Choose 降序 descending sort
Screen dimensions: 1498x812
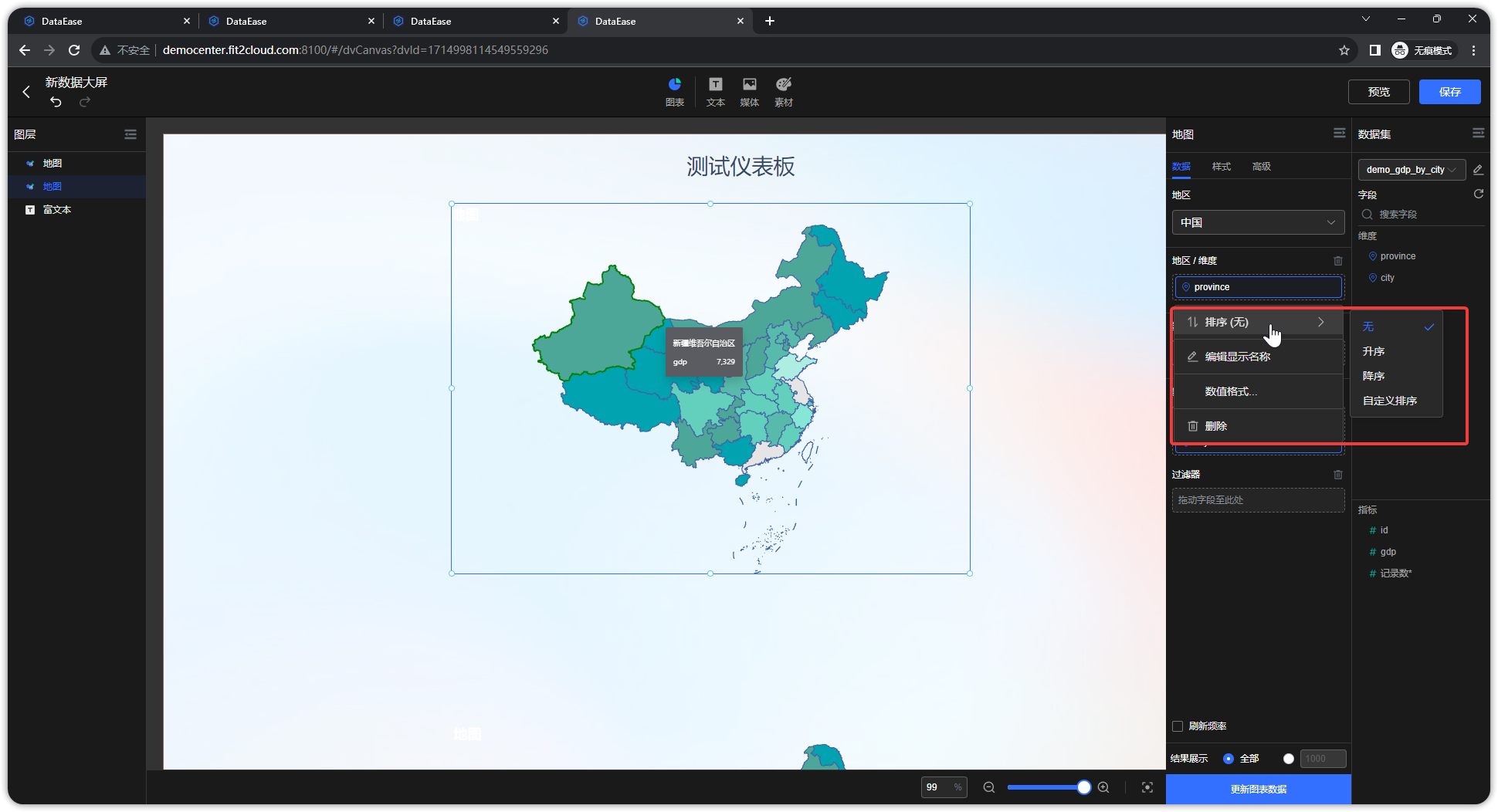pos(1396,376)
